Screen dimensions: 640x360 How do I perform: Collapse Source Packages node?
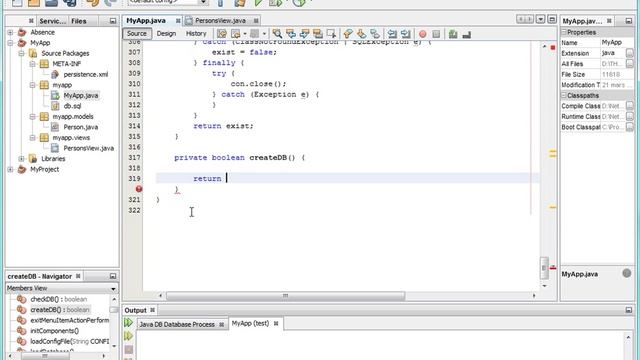[x=21, y=53]
